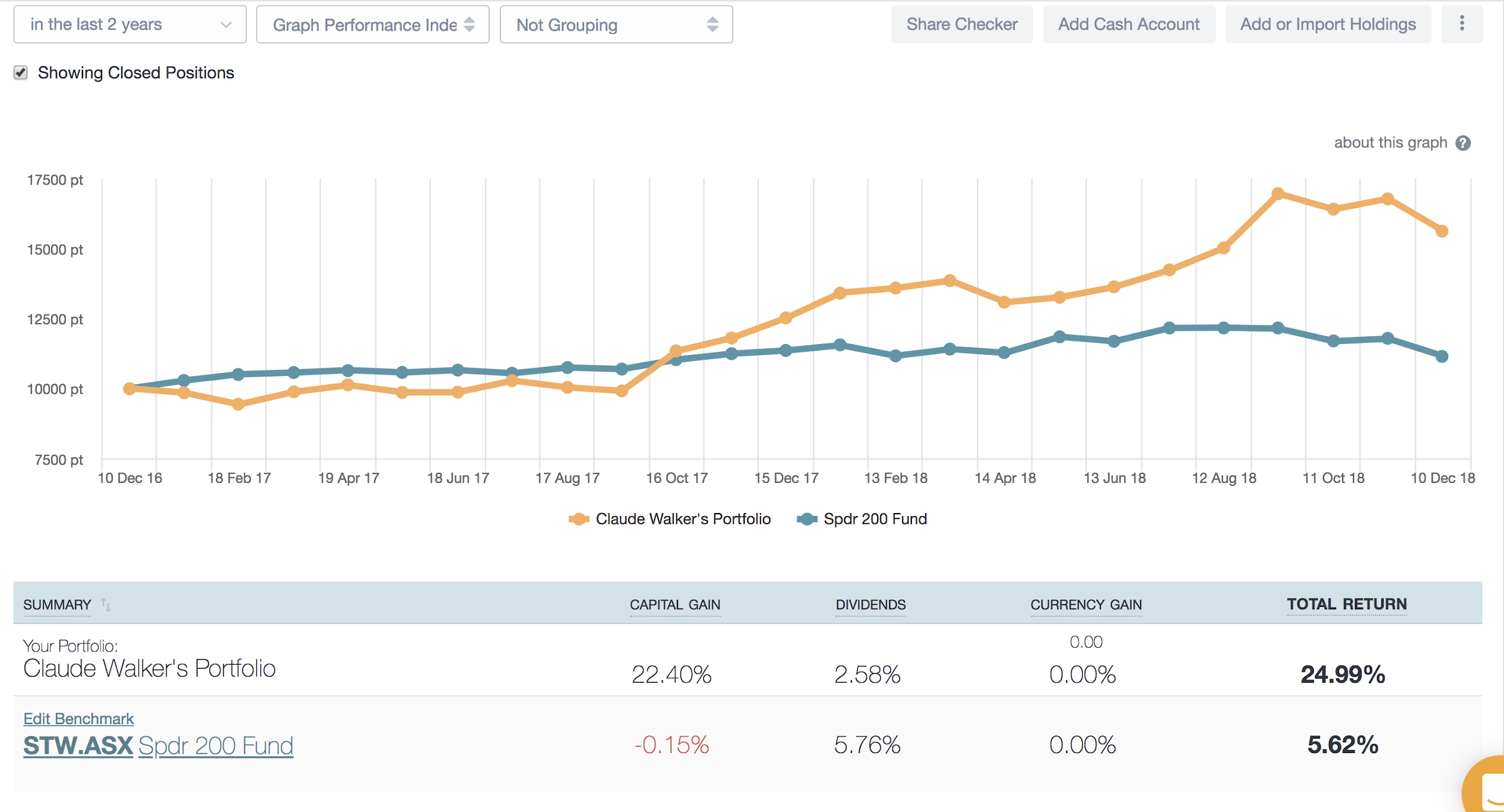Click the Edit Benchmark link

coord(78,719)
